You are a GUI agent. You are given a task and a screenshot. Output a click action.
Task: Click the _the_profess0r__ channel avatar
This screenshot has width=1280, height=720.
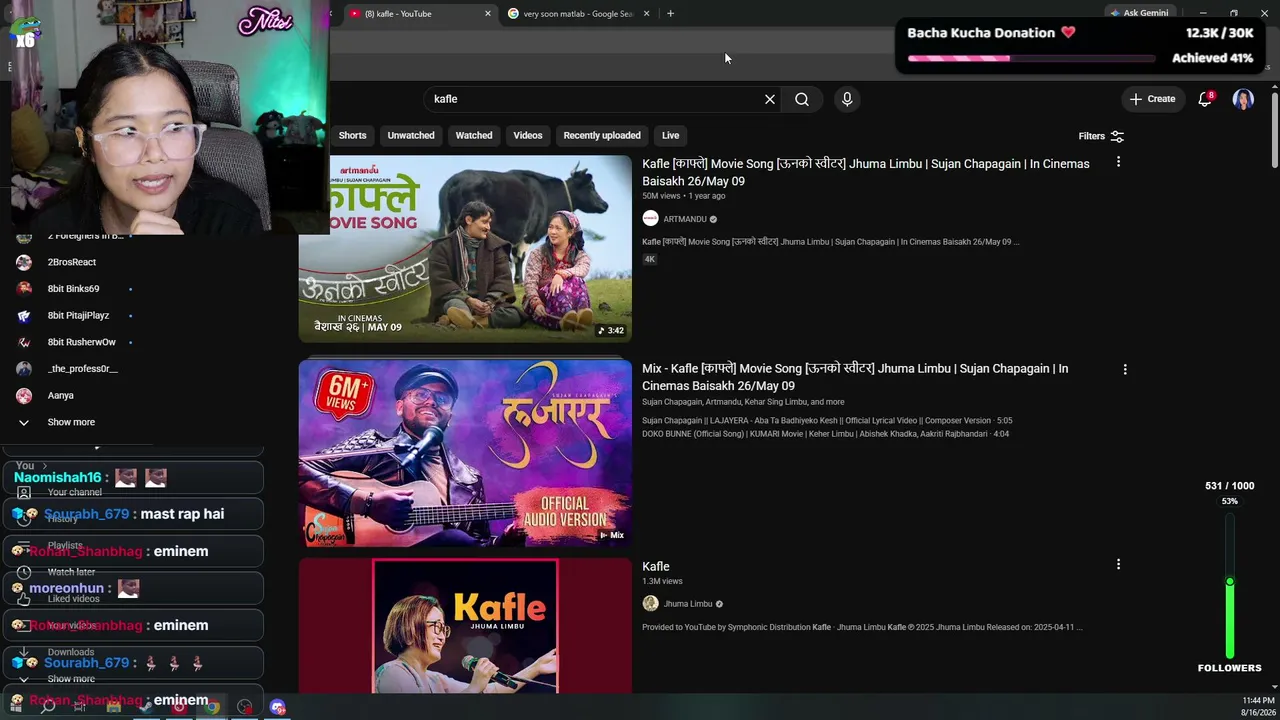[x=24, y=369]
